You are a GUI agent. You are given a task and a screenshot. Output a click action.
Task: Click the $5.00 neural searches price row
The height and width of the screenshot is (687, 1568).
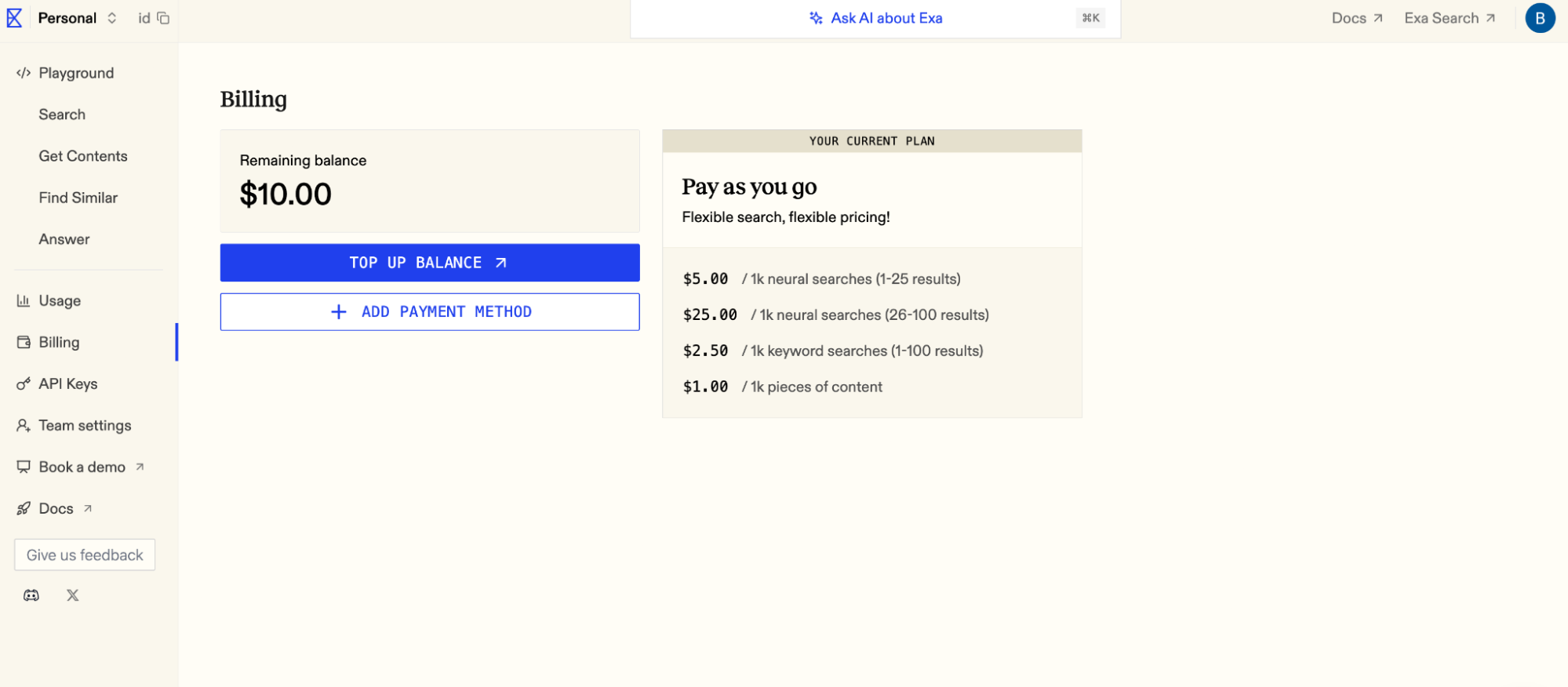822,279
